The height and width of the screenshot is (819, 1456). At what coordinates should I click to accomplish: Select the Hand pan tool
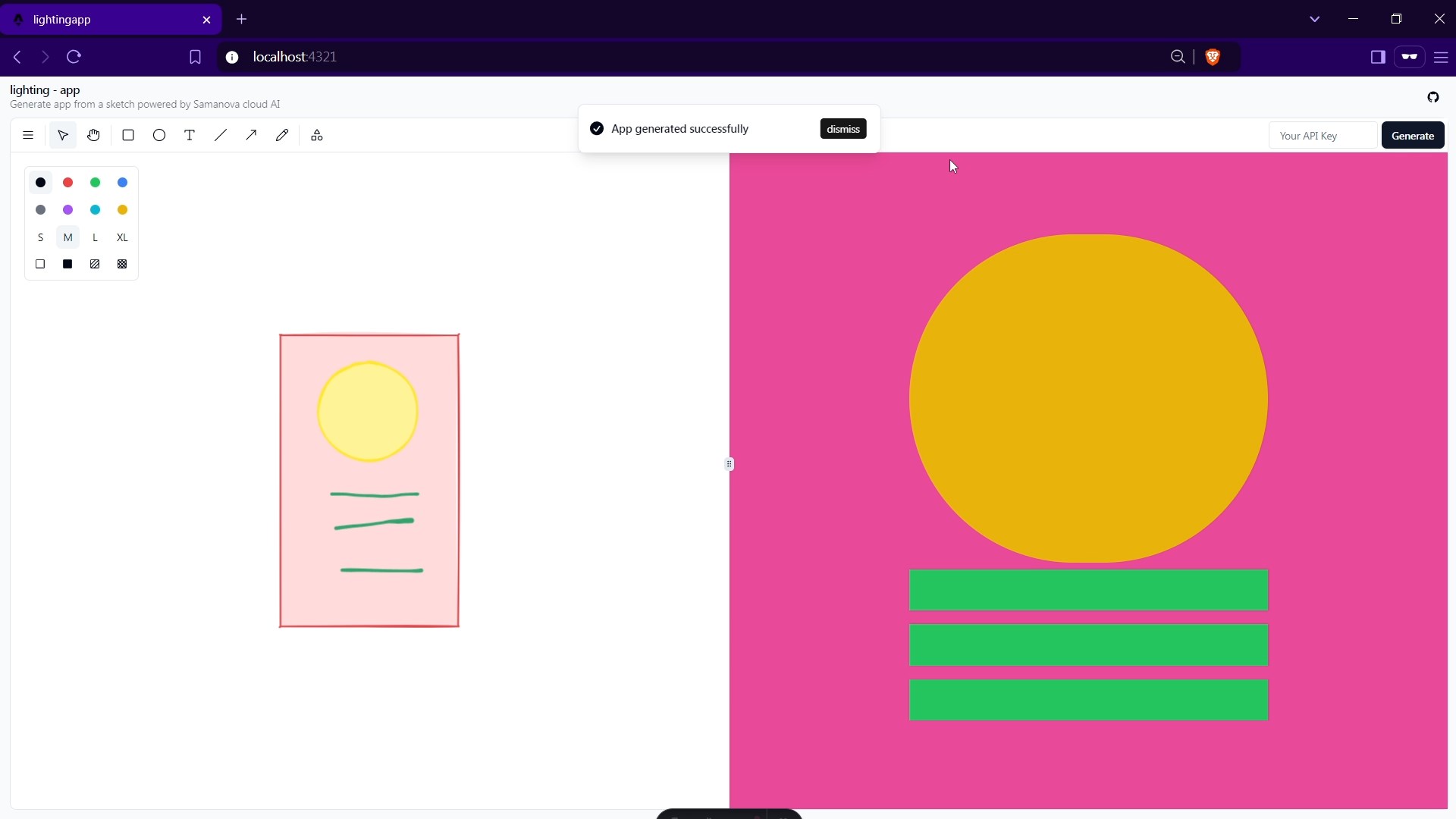tap(93, 136)
